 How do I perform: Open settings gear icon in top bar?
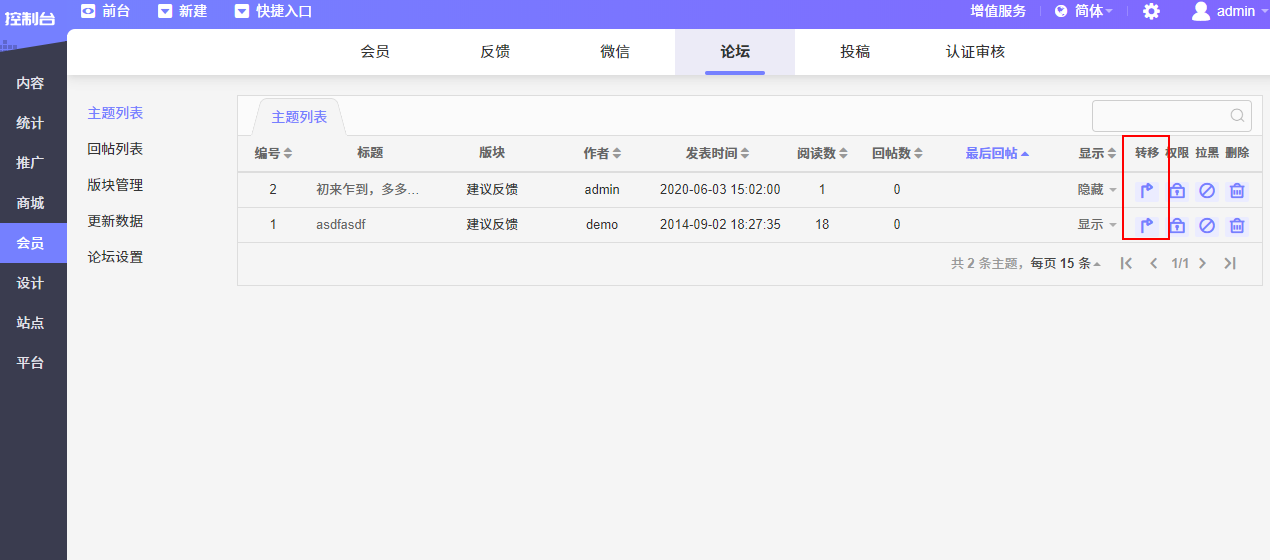(1151, 12)
